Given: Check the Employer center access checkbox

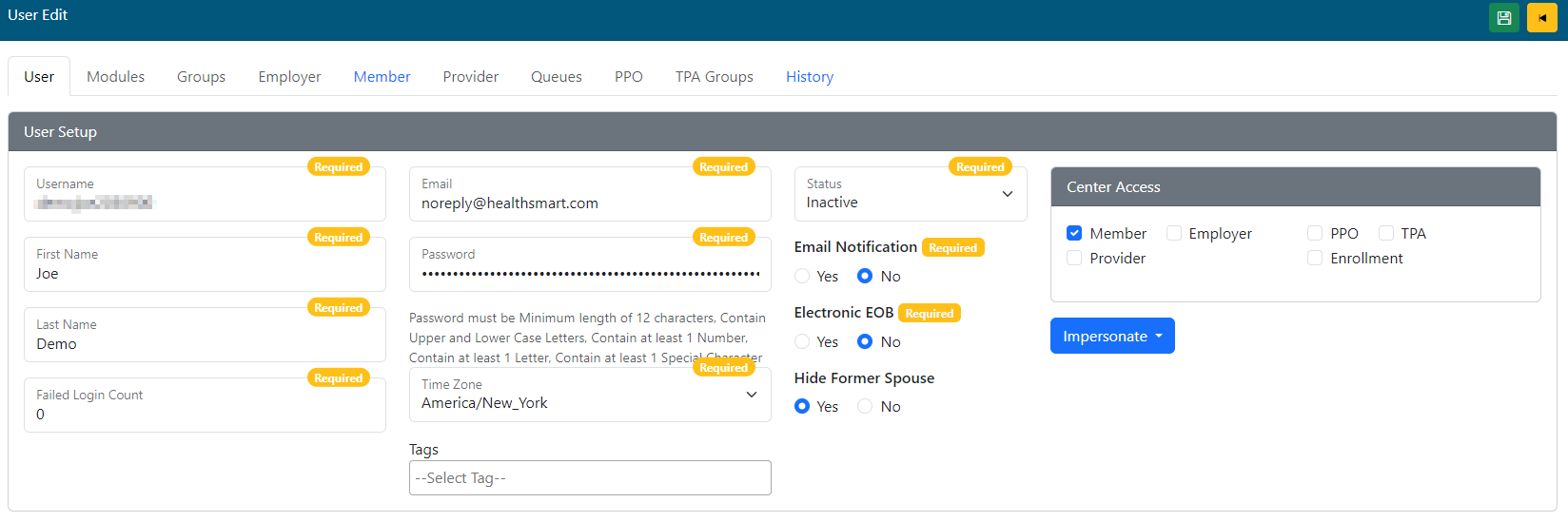Looking at the screenshot, I should pos(1174,233).
